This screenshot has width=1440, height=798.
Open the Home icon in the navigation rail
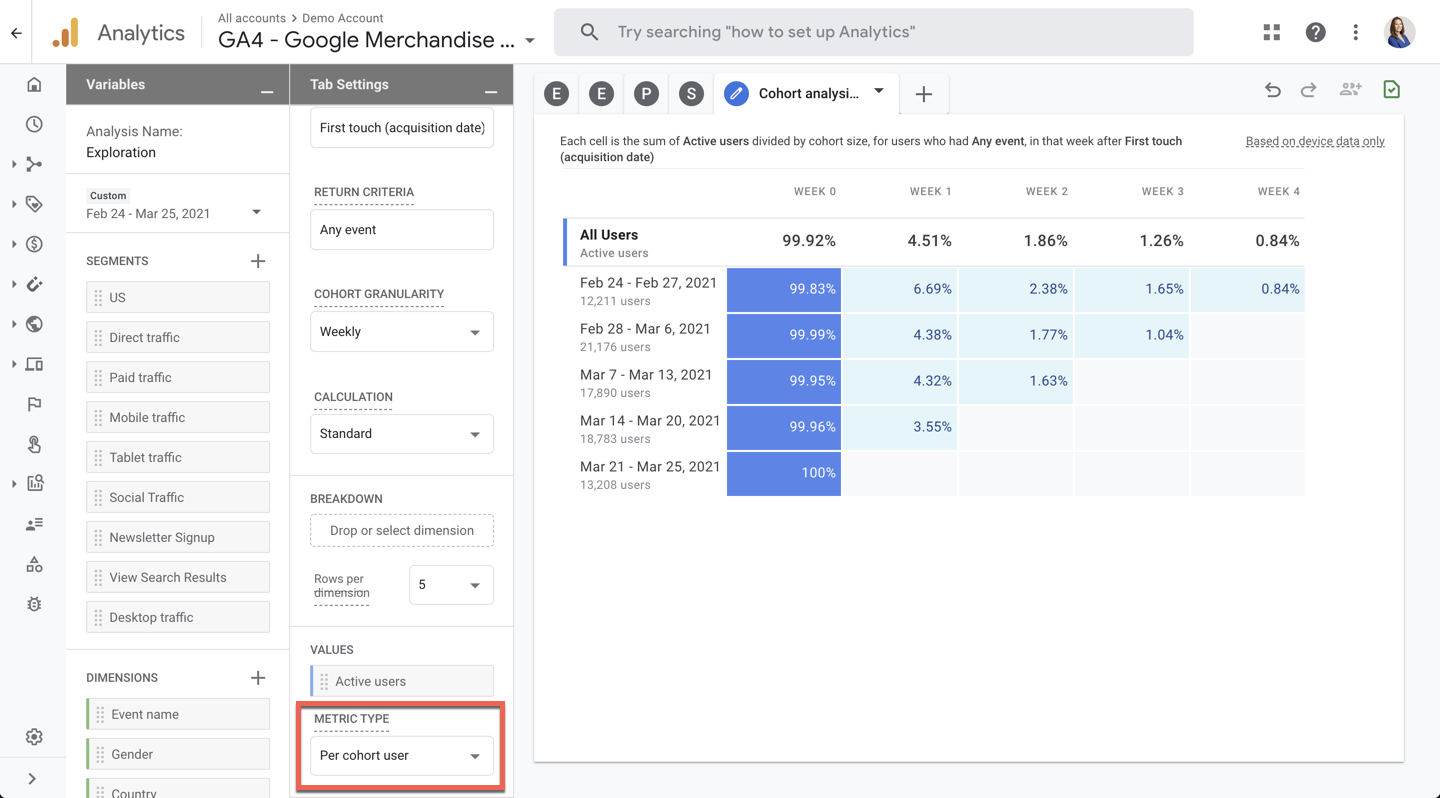tap(34, 84)
